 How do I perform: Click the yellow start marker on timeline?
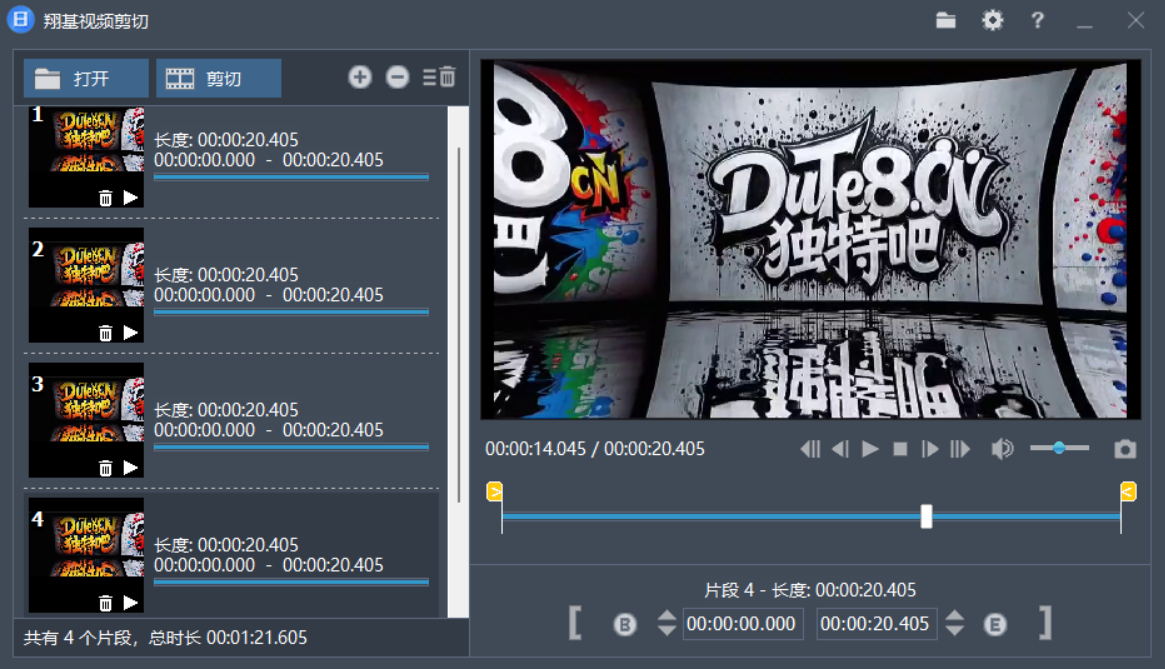coord(494,491)
